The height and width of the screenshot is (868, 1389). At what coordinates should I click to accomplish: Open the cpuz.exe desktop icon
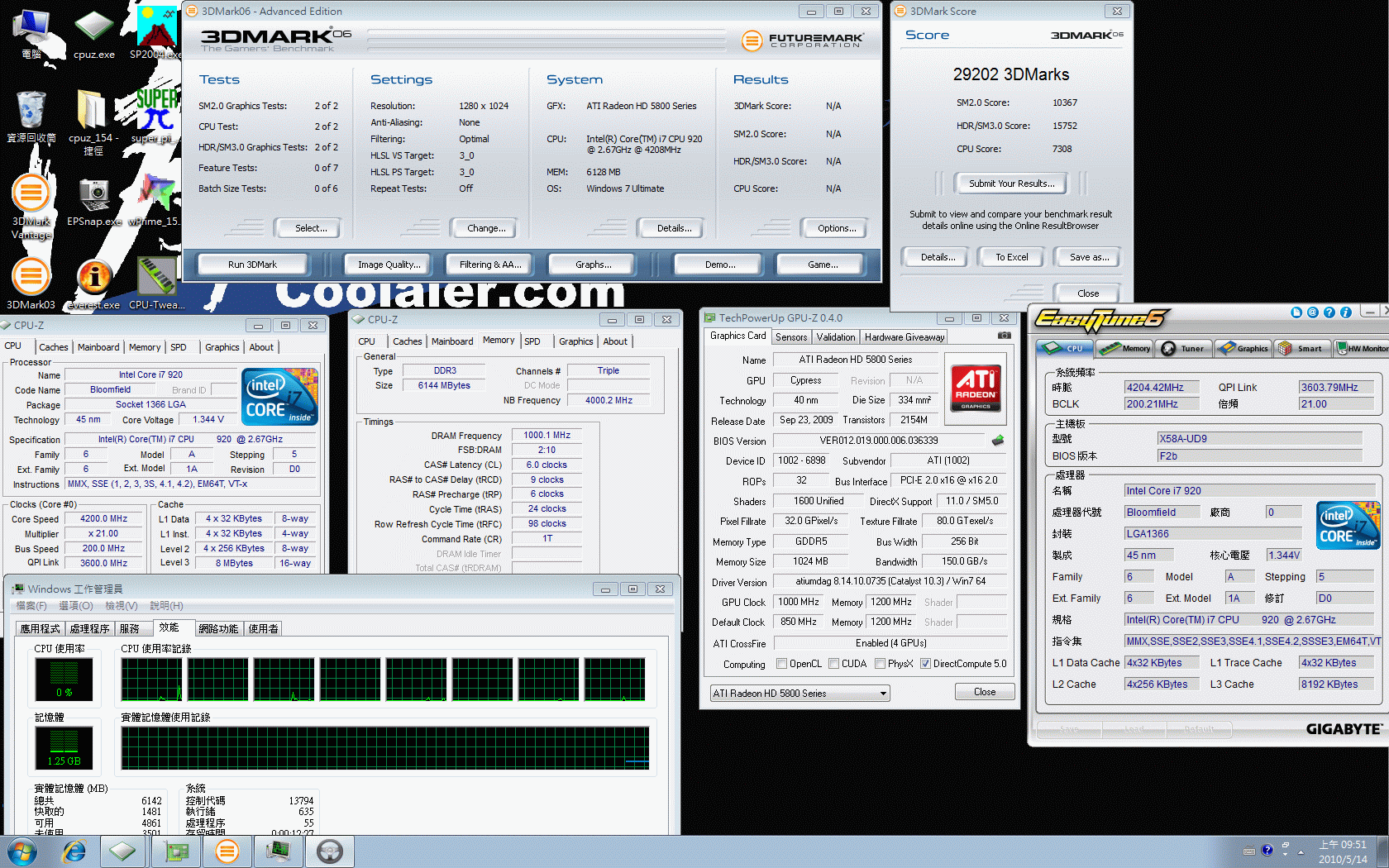pos(94,33)
